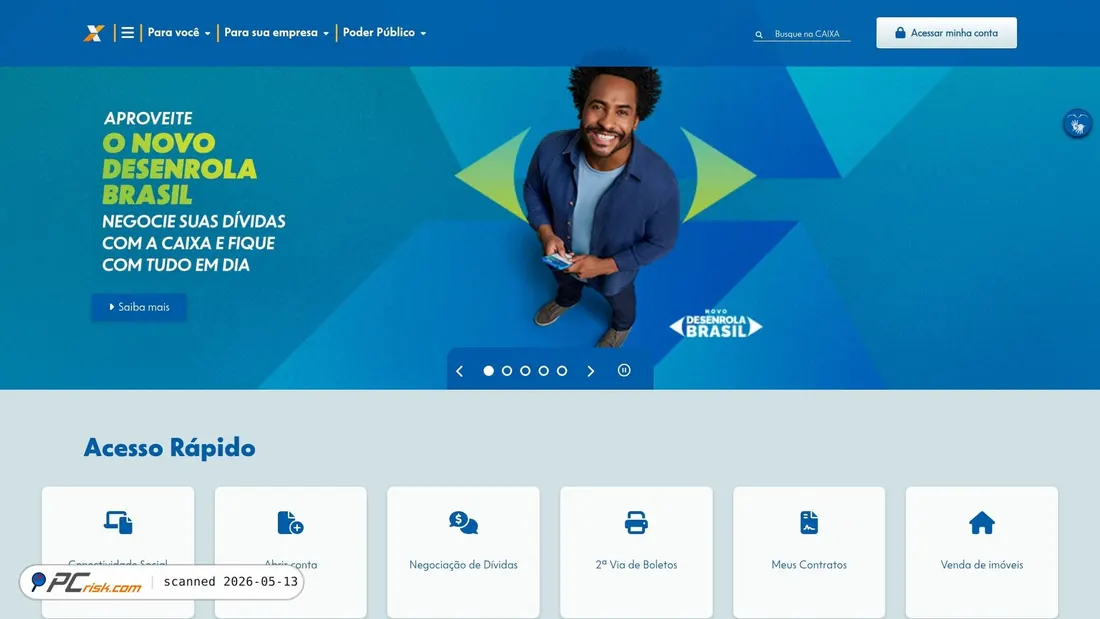The image size is (1100, 619).
Task: Click the search magnifier icon
Action: [x=759, y=34]
